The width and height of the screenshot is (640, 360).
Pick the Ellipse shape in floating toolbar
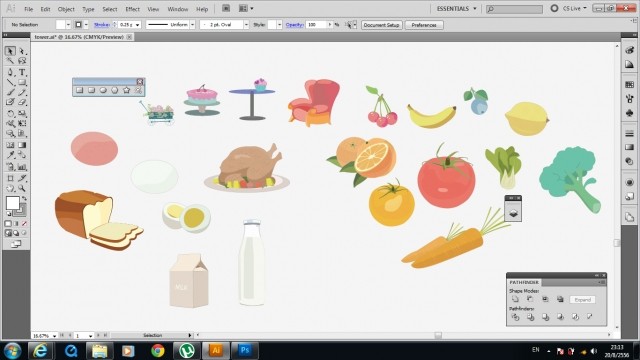coord(103,90)
